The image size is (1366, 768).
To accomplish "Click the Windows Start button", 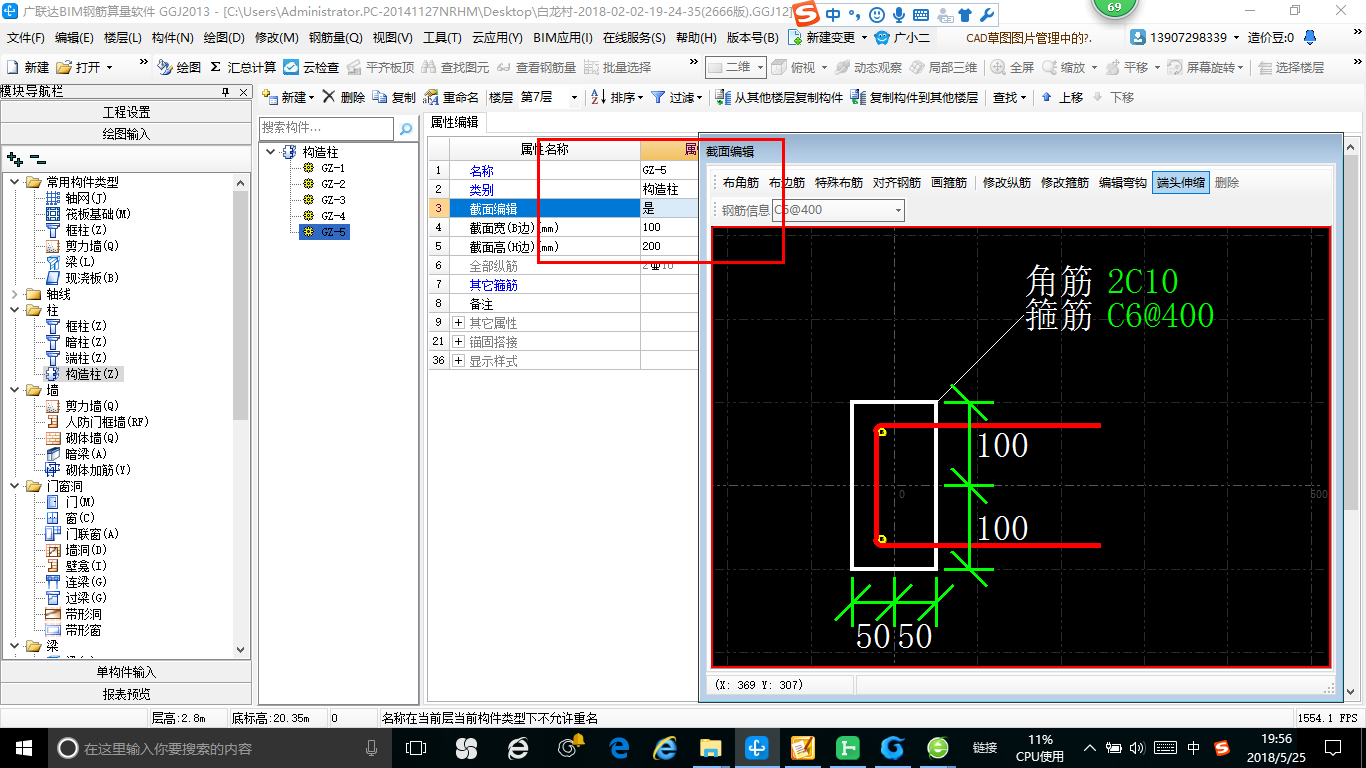I will [x=23, y=747].
